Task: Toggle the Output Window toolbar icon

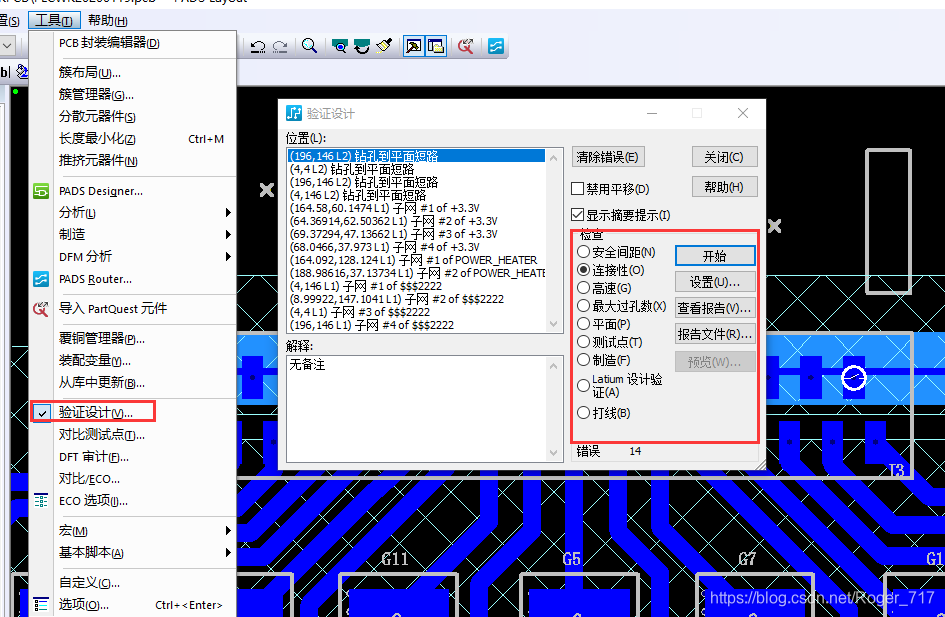Action: point(413,46)
